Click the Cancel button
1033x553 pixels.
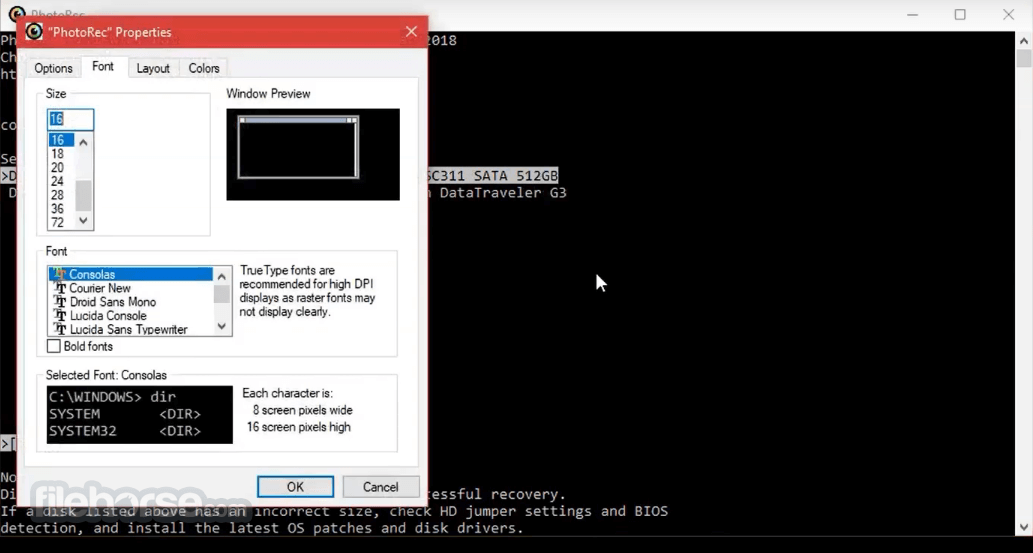(x=380, y=487)
